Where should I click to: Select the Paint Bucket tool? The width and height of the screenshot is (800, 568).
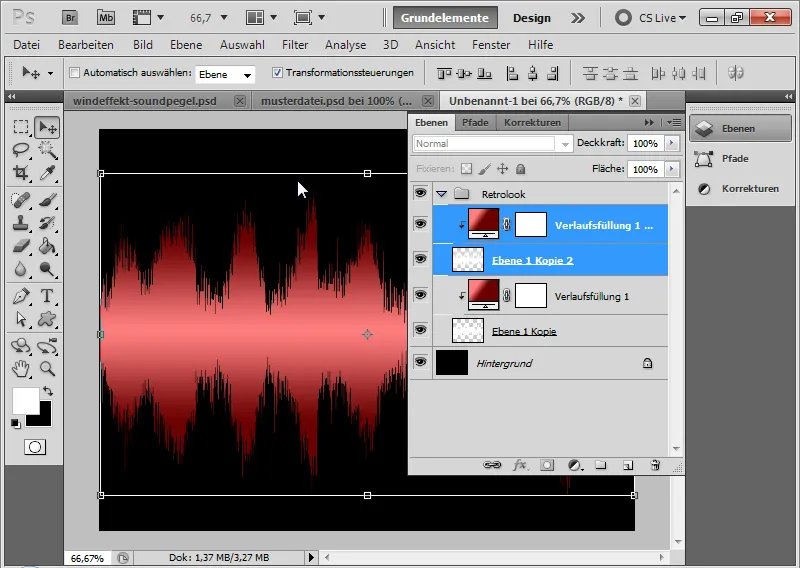(x=47, y=246)
